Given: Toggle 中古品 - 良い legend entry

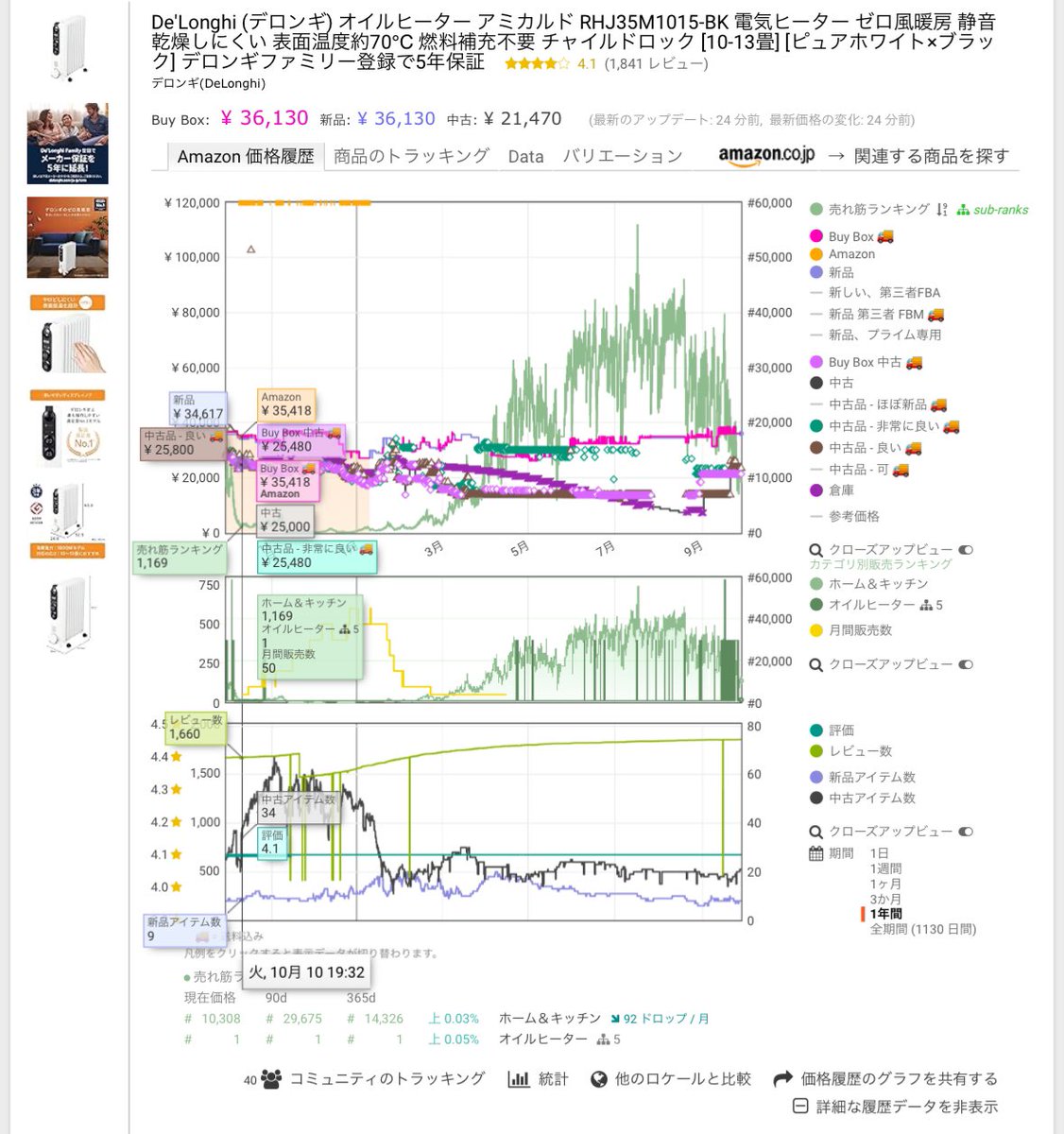Looking at the screenshot, I should 866,448.
